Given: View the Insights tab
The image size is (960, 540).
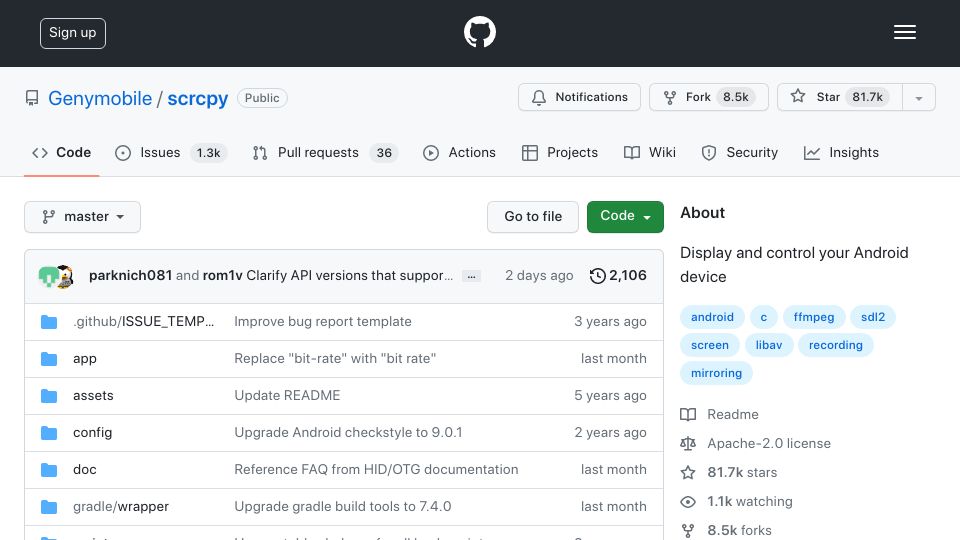Looking at the screenshot, I should tap(841, 152).
